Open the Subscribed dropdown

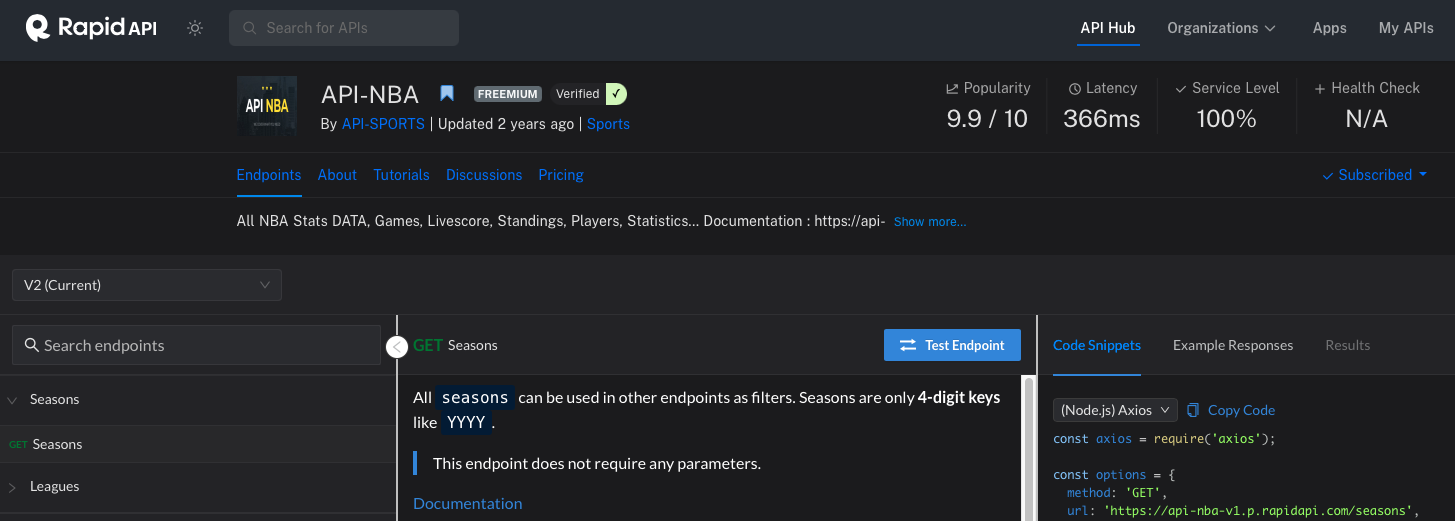point(1375,174)
